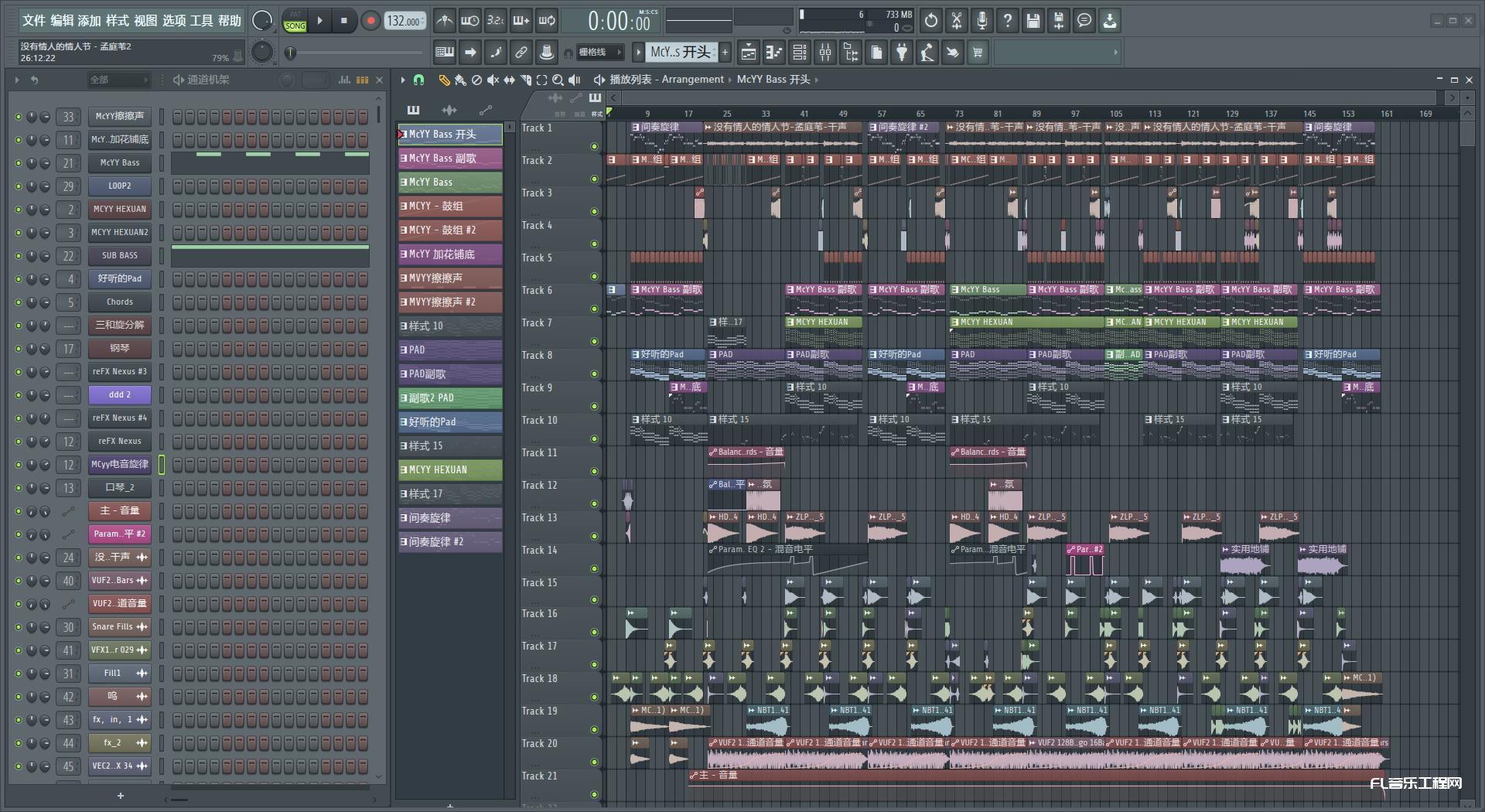Select the slip tool in playlist toolbar
Screen dimensions: 1485x812
point(509,80)
